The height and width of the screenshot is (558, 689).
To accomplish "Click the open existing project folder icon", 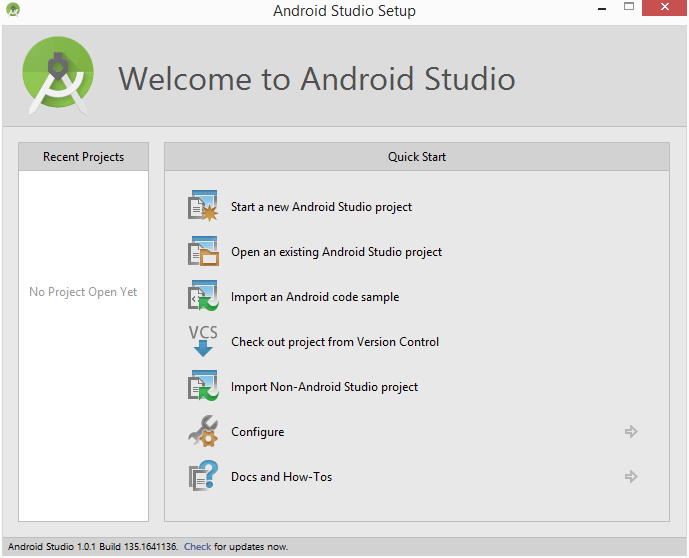I will coord(203,252).
